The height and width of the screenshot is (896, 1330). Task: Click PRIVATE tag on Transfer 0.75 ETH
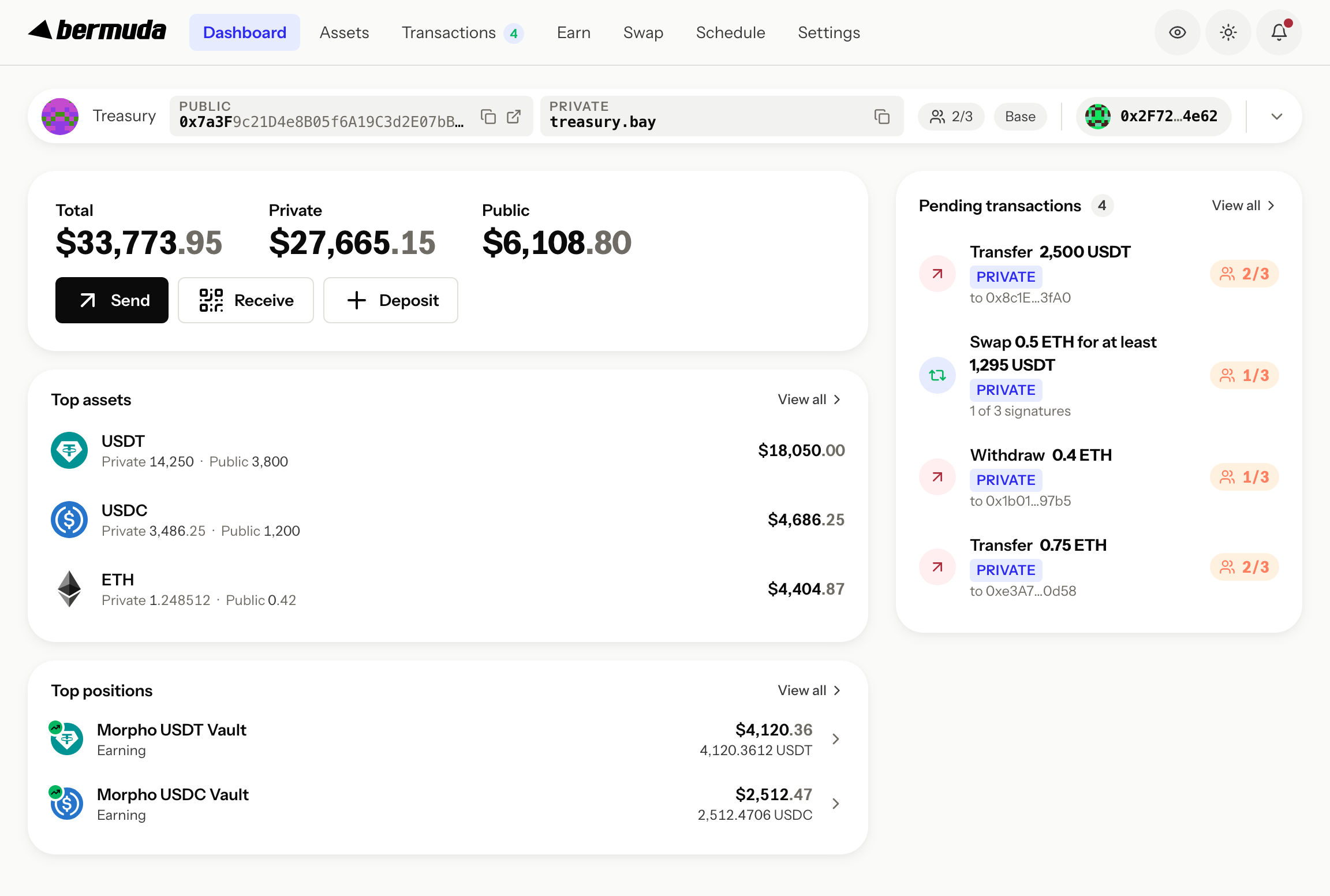coord(1006,570)
